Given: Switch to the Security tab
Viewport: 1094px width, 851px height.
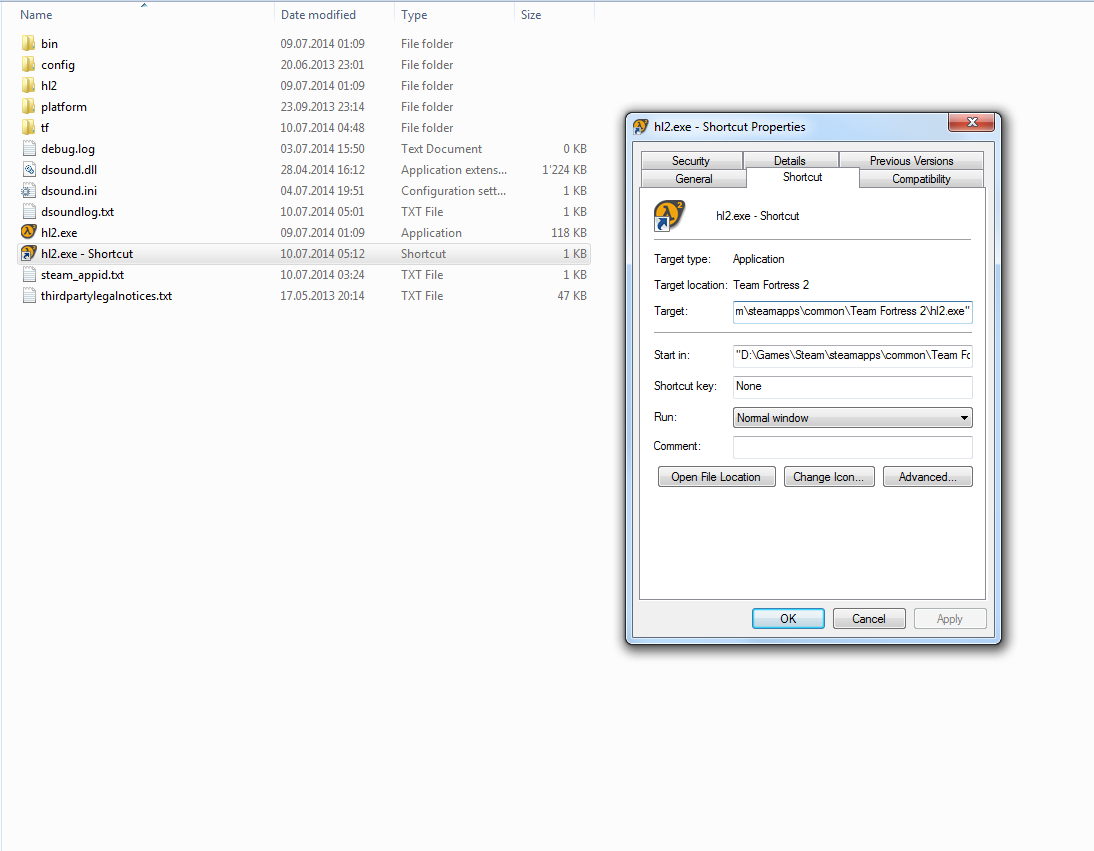Looking at the screenshot, I should point(691,160).
